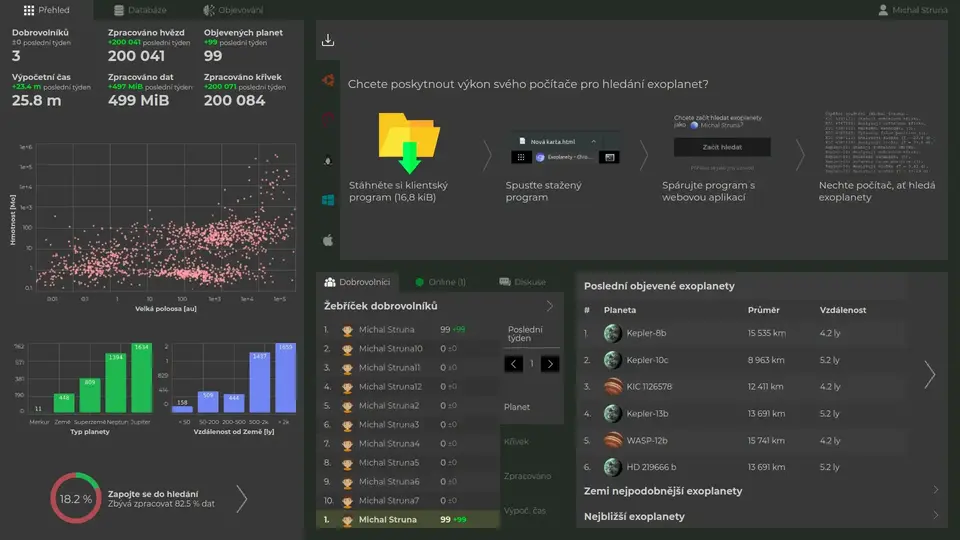This screenshot has height=540, width=960.
Task: Select the Ubuntu client icon
Action: tap(328, 80)
